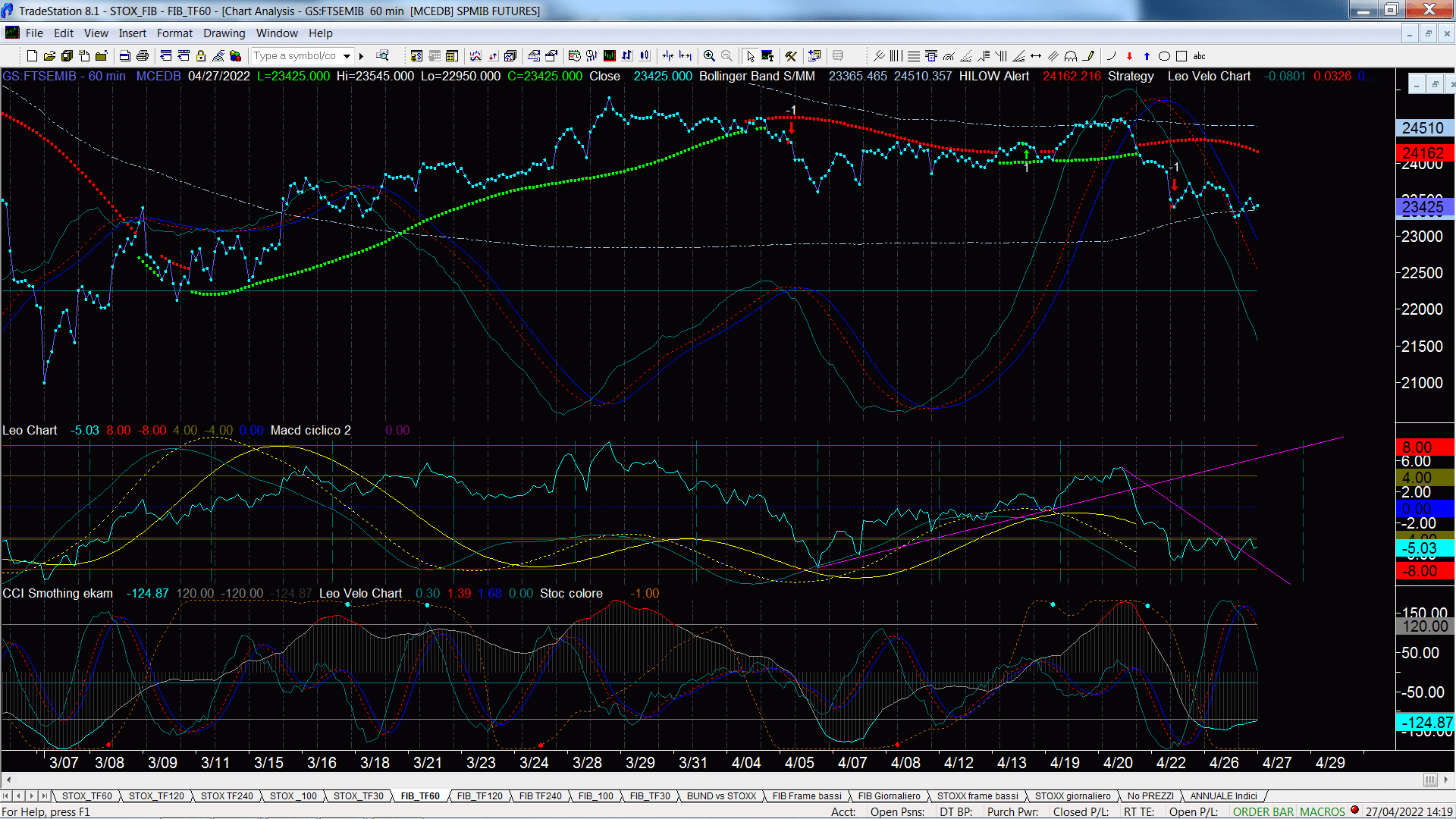Open the View menu
1456x819 pixels.
pos(96,33)
